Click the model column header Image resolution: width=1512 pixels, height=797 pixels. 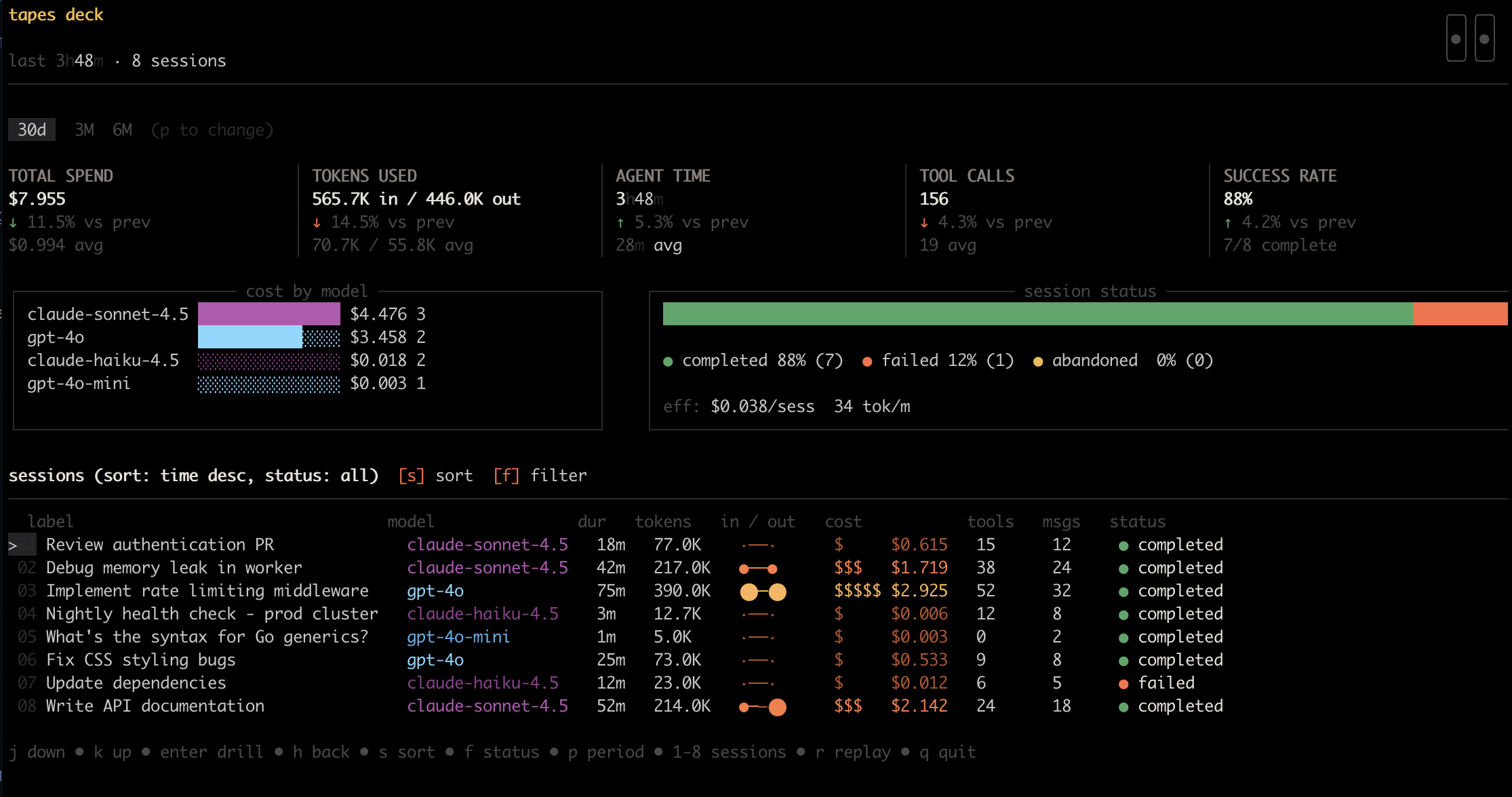click(x=411, y=521)
